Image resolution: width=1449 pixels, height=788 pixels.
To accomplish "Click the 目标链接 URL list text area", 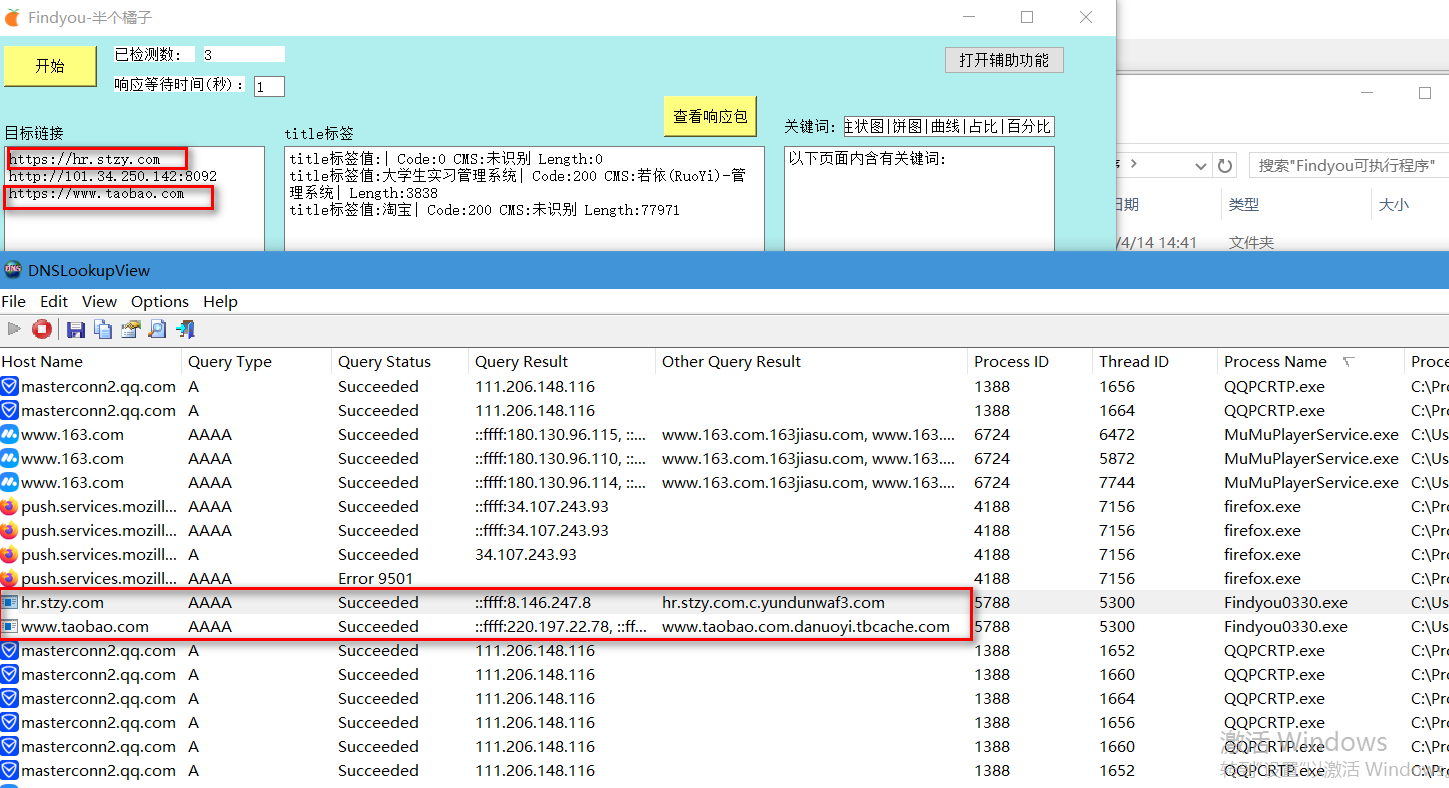I will click(x=134, y=199).
